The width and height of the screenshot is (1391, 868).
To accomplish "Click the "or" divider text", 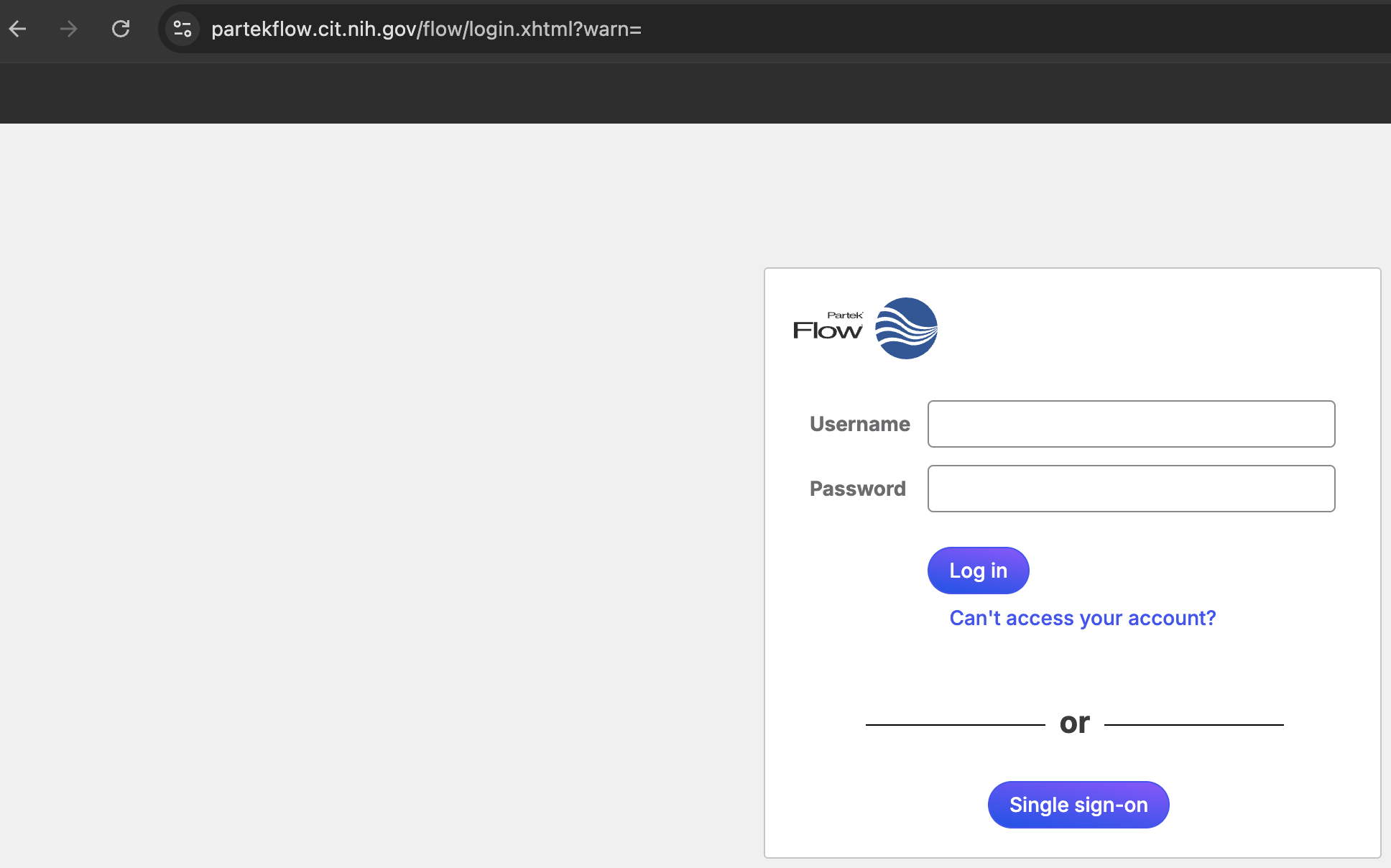I will (1074, 723).
